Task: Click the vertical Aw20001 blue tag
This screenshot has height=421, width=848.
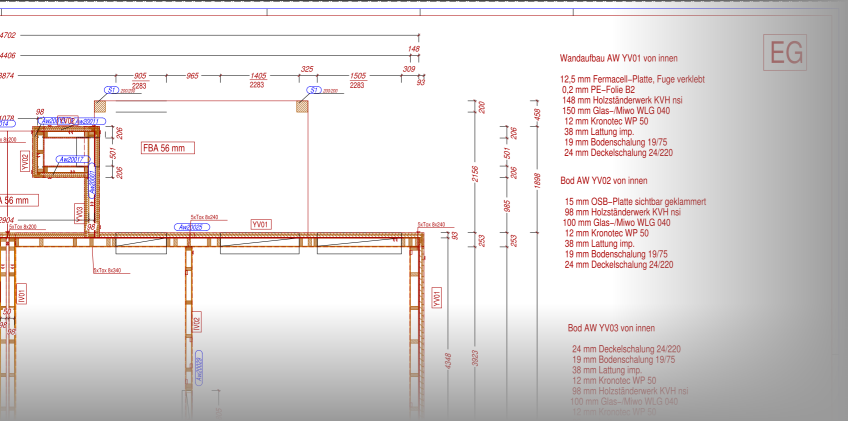Action: (x=91, y=180)
